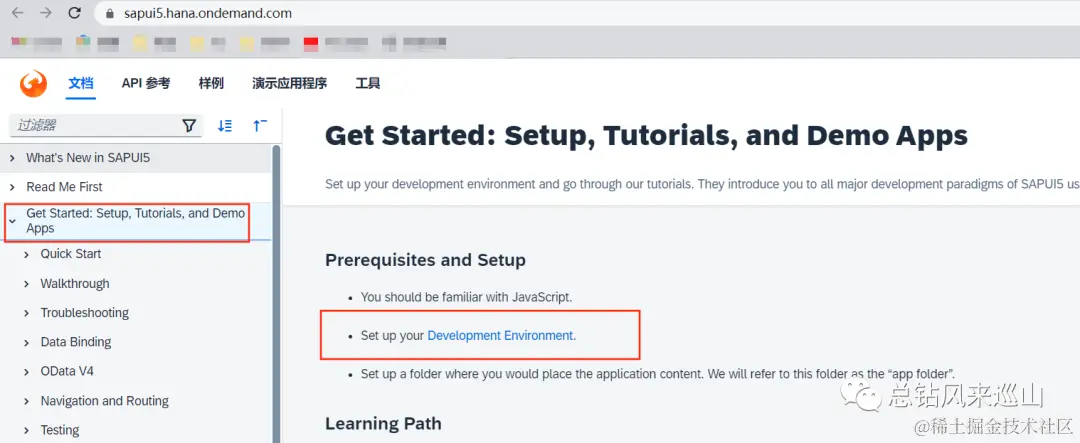Expand the Quick Start node
1080x443 pixels.
27,254
